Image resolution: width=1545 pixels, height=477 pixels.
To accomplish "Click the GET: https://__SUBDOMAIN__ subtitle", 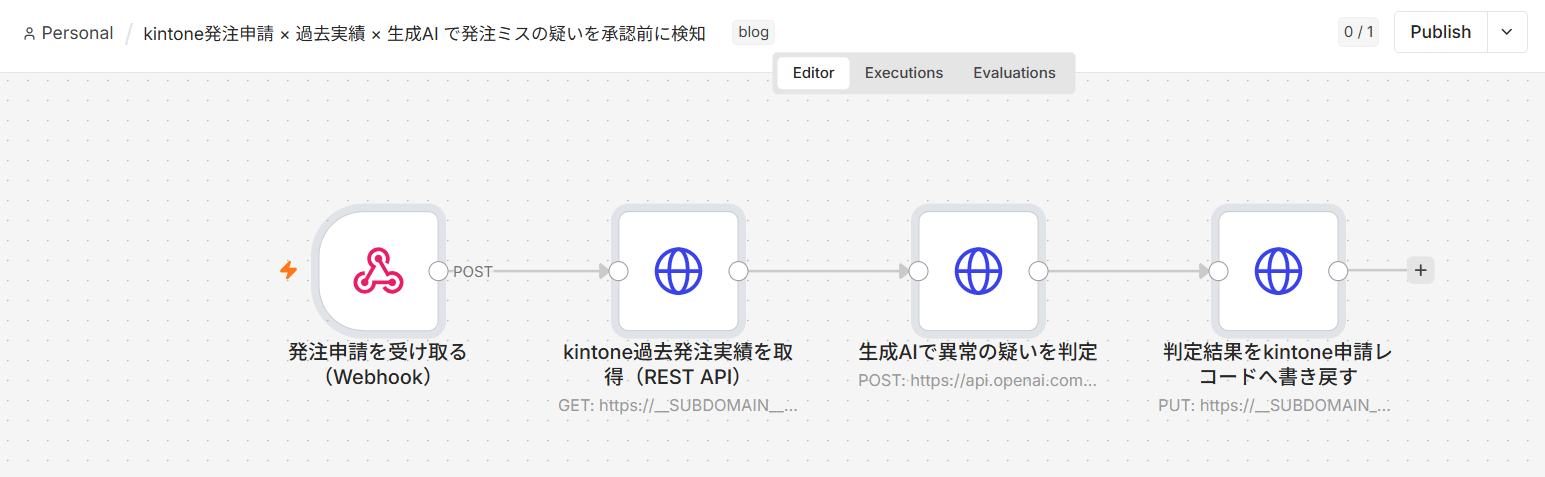I will pyautogui.click(x=678, y=406).
